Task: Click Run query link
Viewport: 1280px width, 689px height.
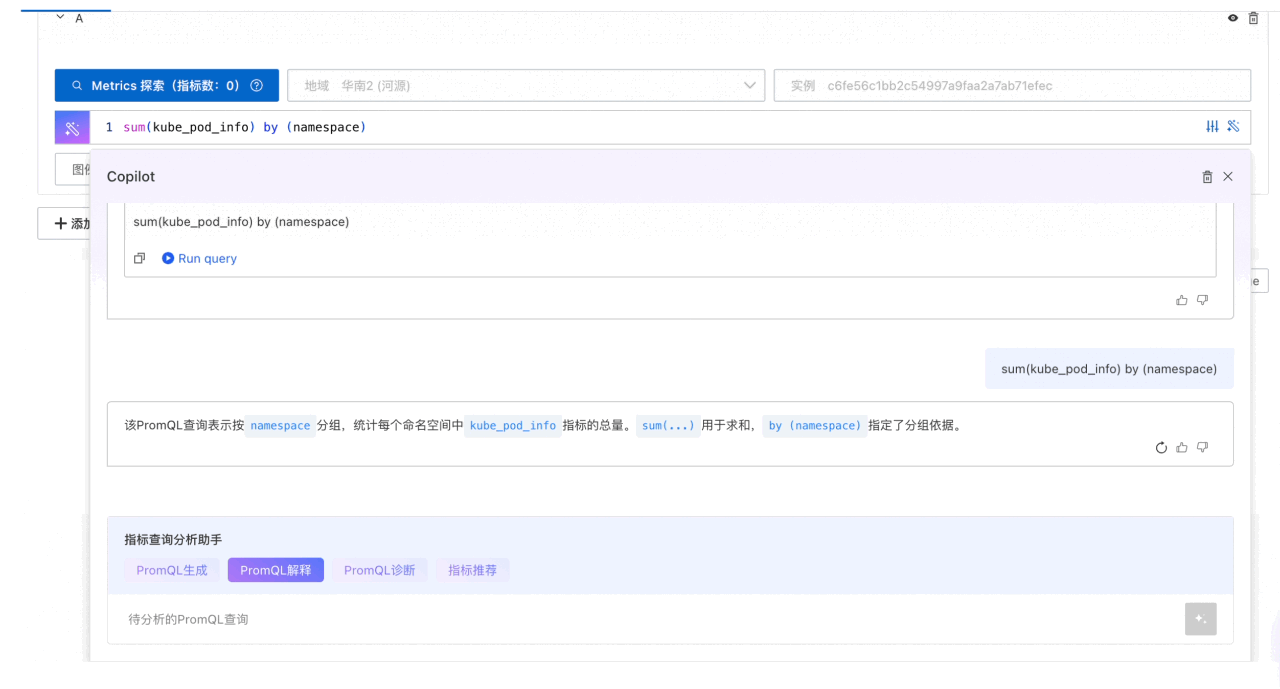Action: 200,258
